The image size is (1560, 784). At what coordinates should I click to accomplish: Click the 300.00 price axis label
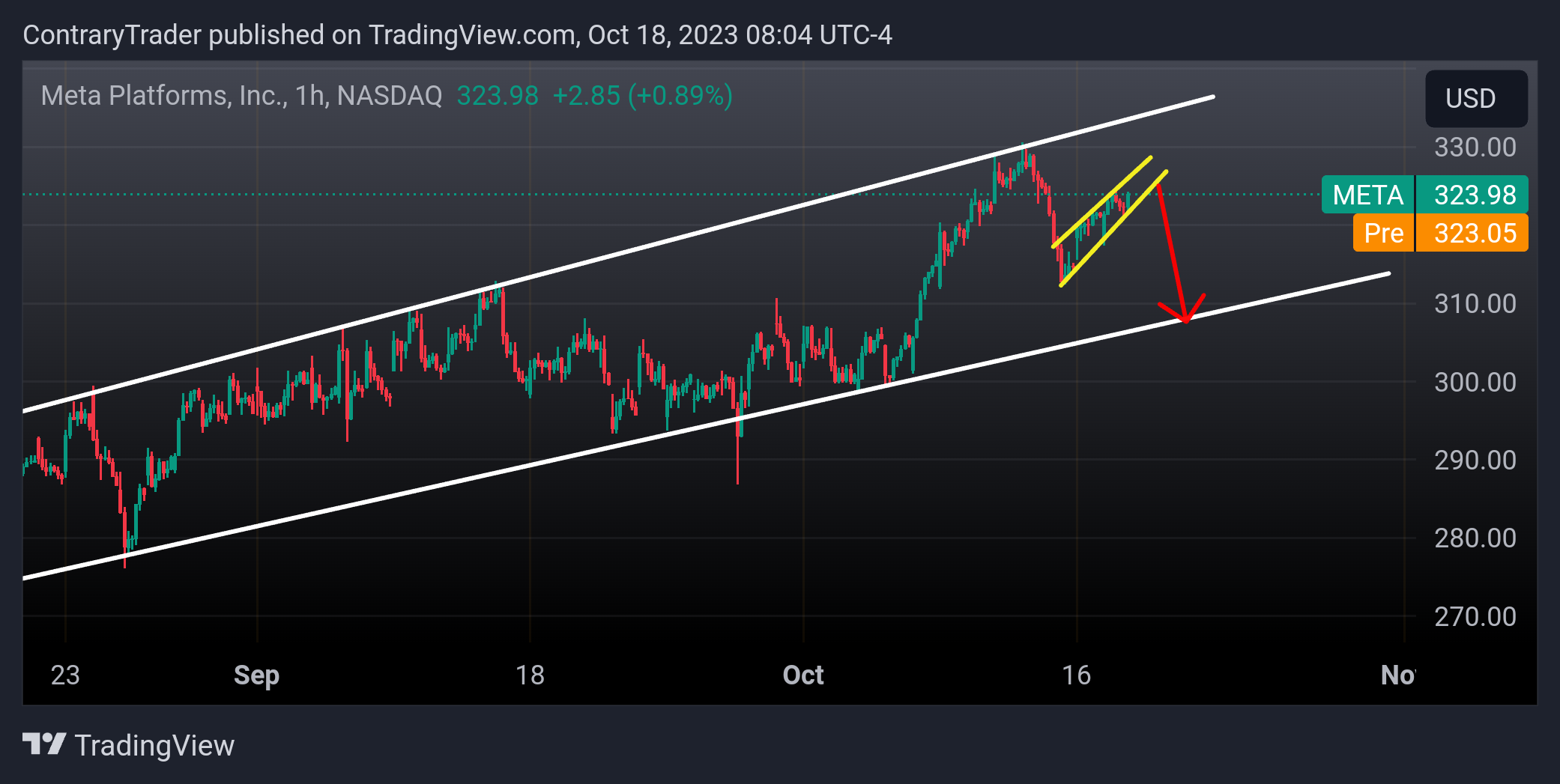click(x=1475, y=382)
